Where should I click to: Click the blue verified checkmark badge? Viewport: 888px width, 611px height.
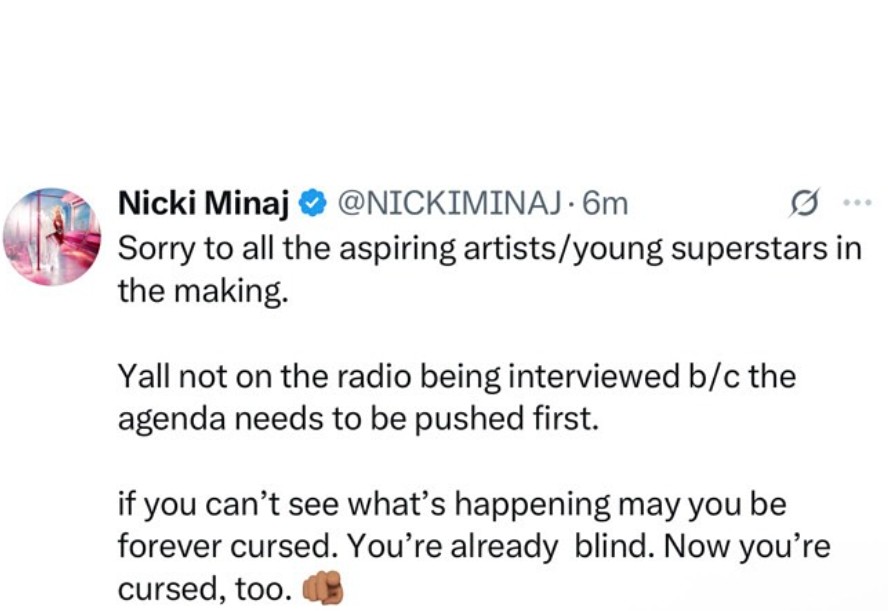[x=312, y=204]
